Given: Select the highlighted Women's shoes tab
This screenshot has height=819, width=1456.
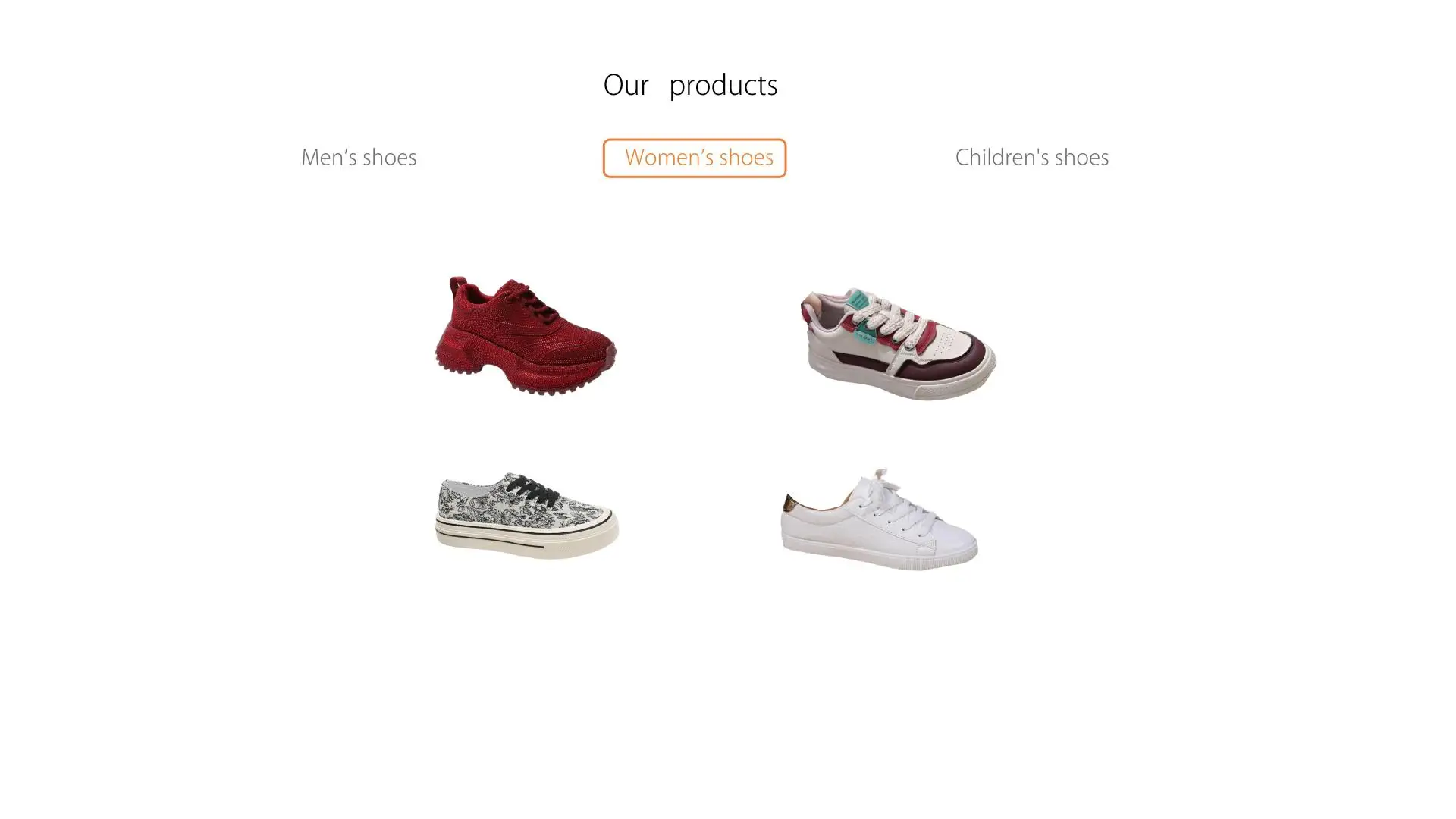Looking at the screenshot, I should tap(694, 158).
